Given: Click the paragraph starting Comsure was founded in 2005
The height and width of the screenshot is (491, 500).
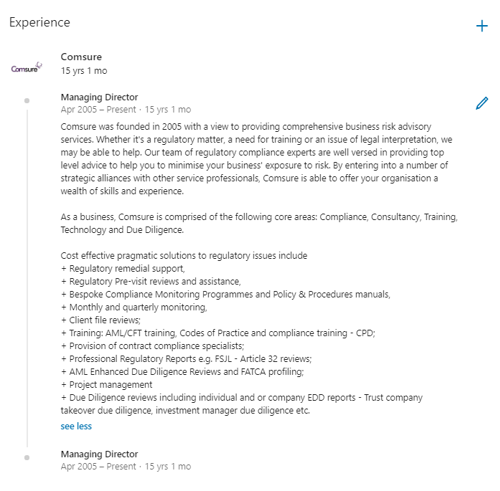Looking at the screenshot, I should [256, 159].
